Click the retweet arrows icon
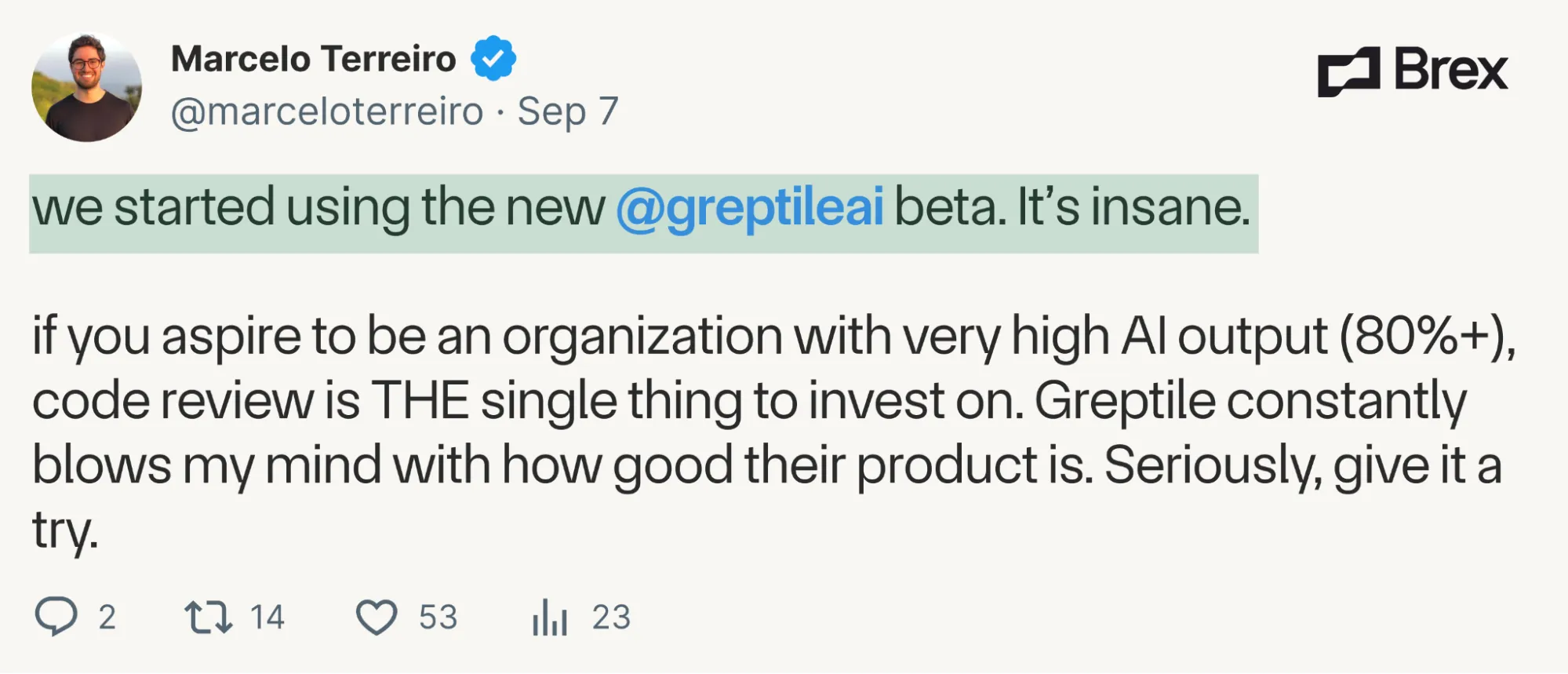The width and height of the screenshot is (1568, 674). click(x=209, y=617)
